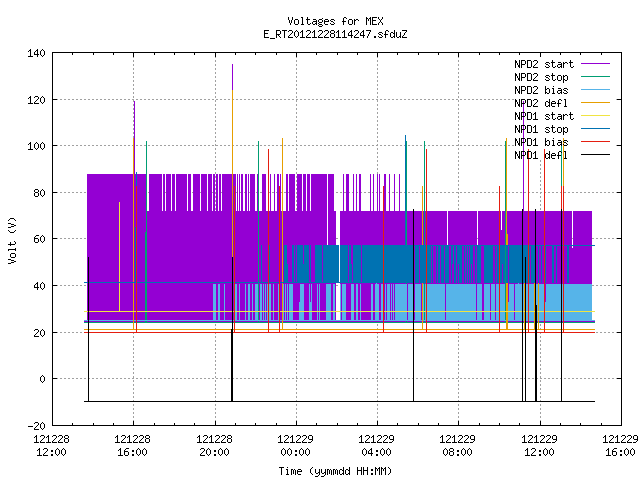Viewport: 640px width, 480px height.
Task: Click the Volt (V) y-axis label
Action: click(12, 241)
